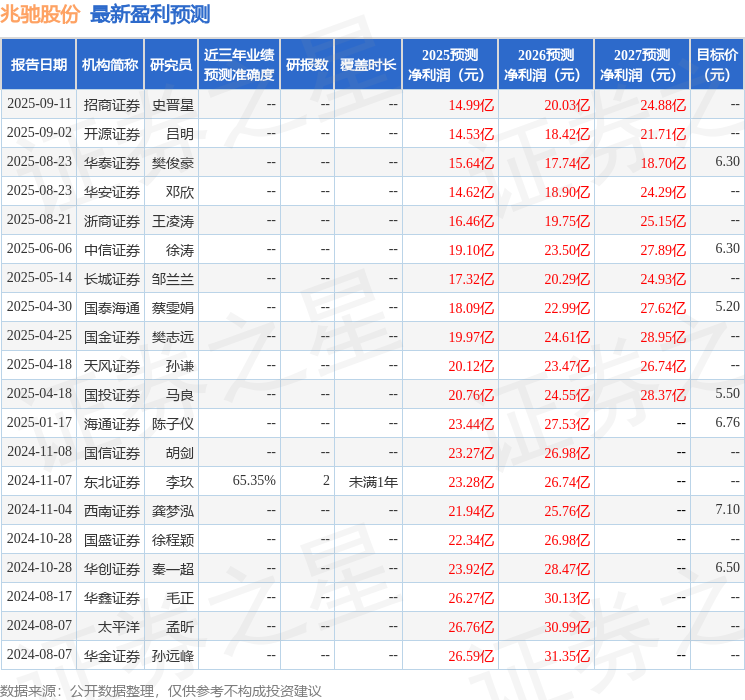
Task: Select the date 2025-06-06
Action: pyautogui.click(x=39, y=249)
